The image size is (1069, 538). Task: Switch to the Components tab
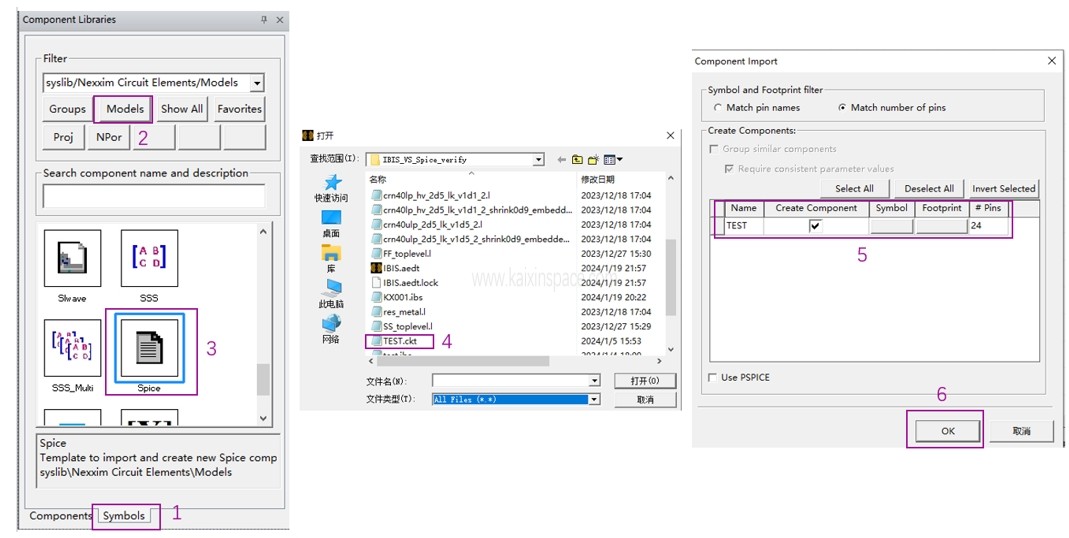(60, 516)
